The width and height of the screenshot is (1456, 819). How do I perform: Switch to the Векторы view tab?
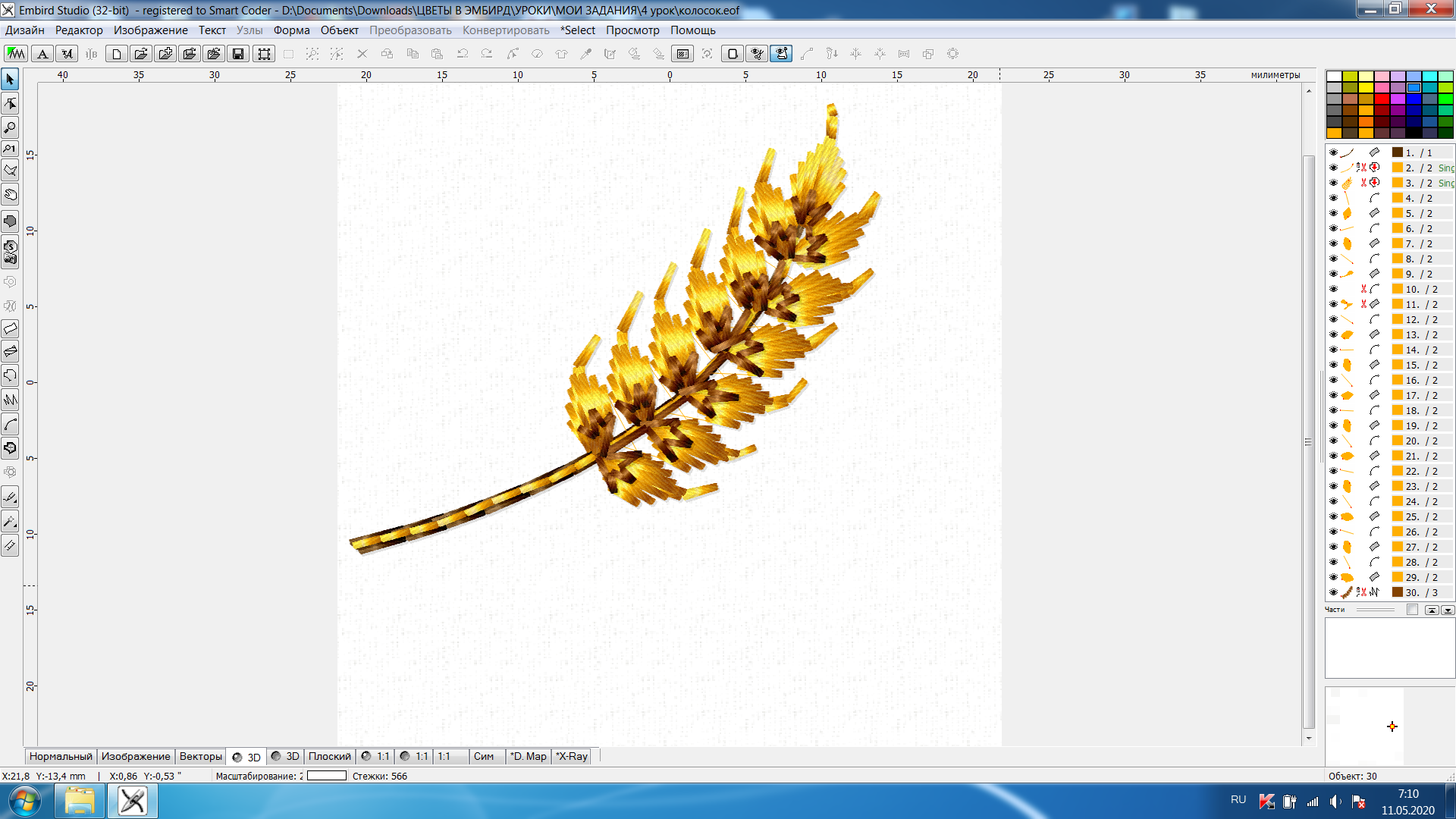click(200, 756)
